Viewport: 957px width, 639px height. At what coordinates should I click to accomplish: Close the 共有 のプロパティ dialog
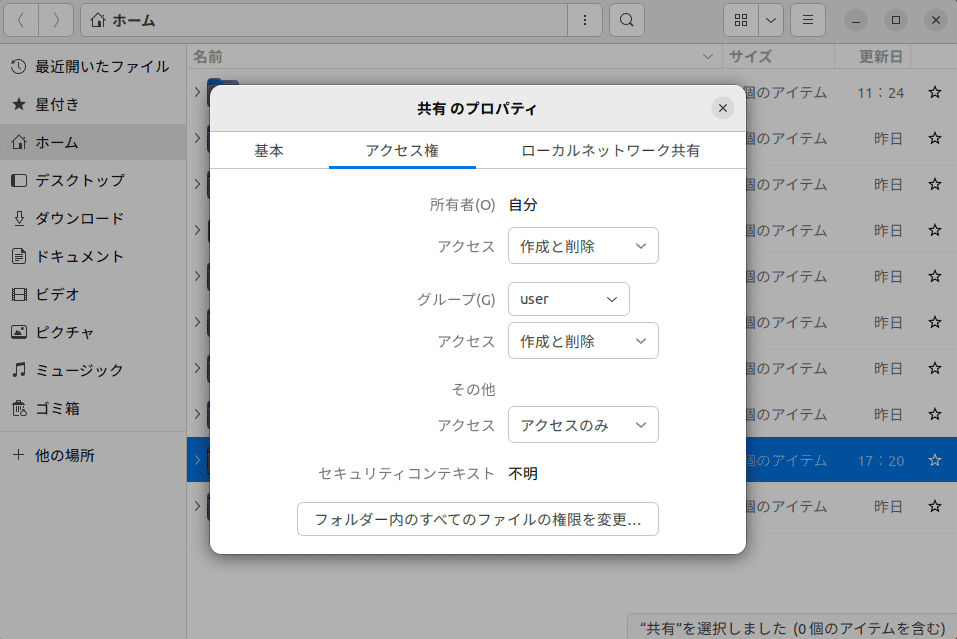pyautogui.click(x=723, y=108)
